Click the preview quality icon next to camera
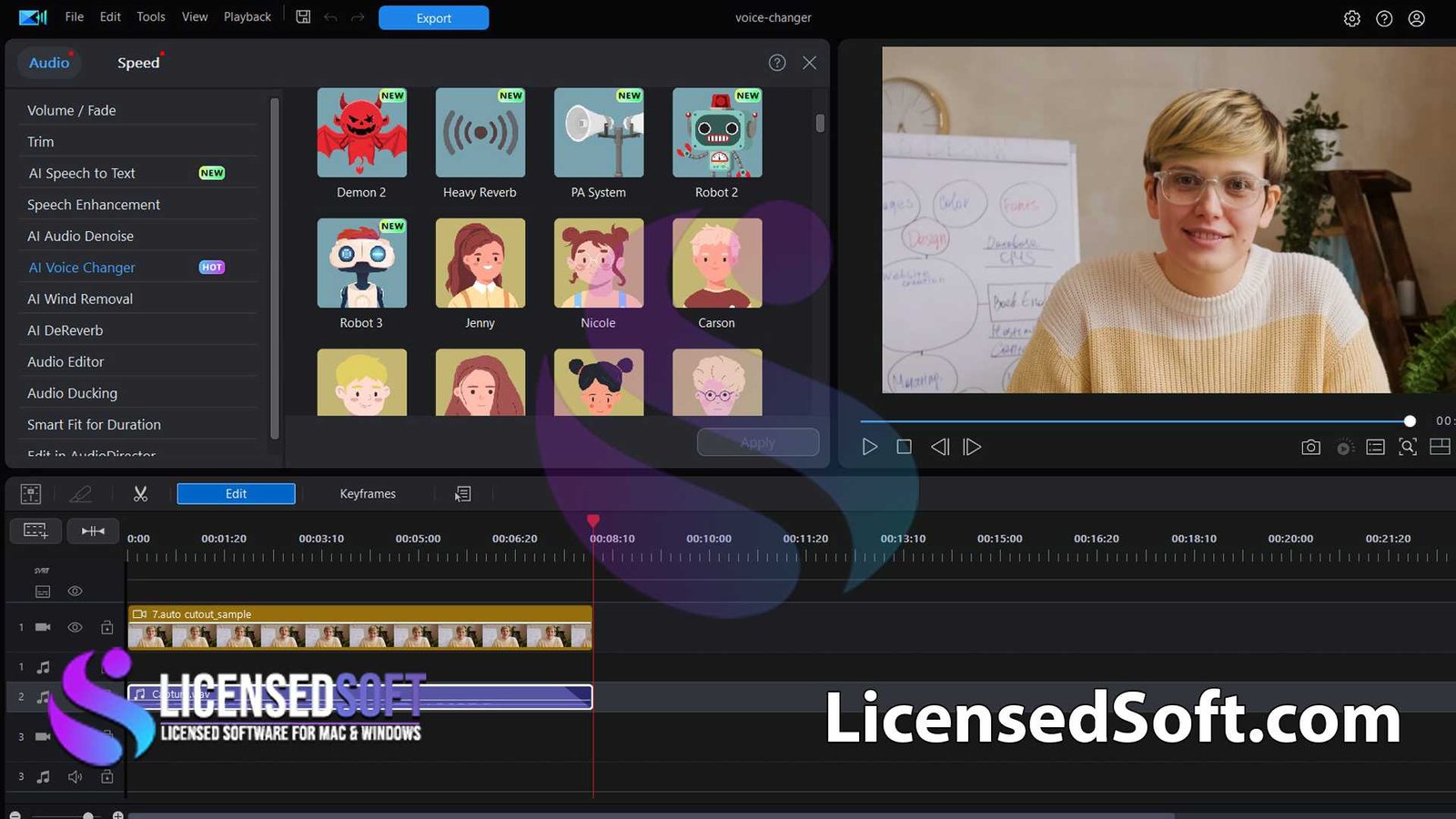Viewport: 1456px width, 819px height. click(x=1344, y=447)
